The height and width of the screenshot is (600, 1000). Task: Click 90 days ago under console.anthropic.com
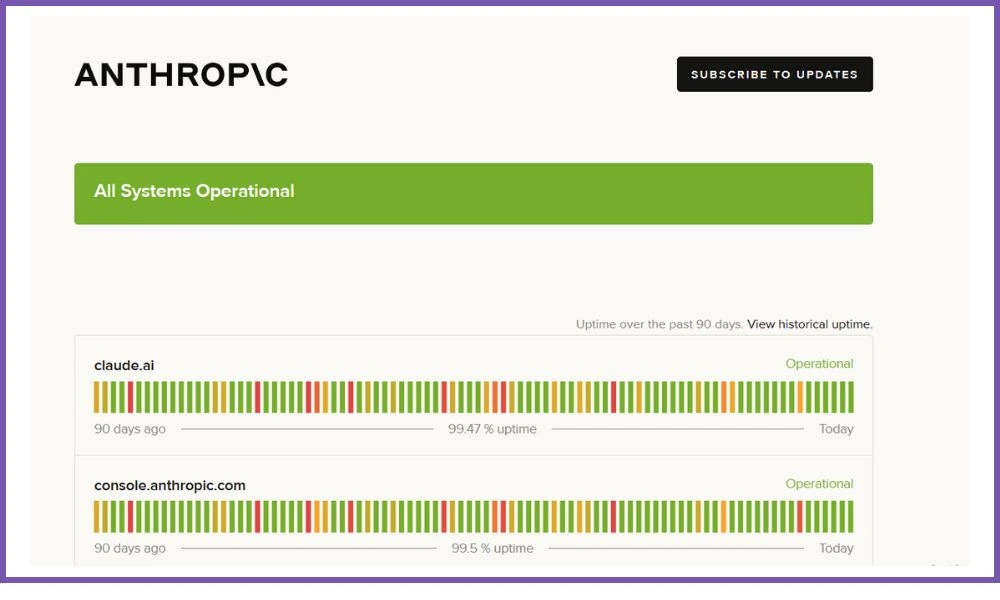130,548
